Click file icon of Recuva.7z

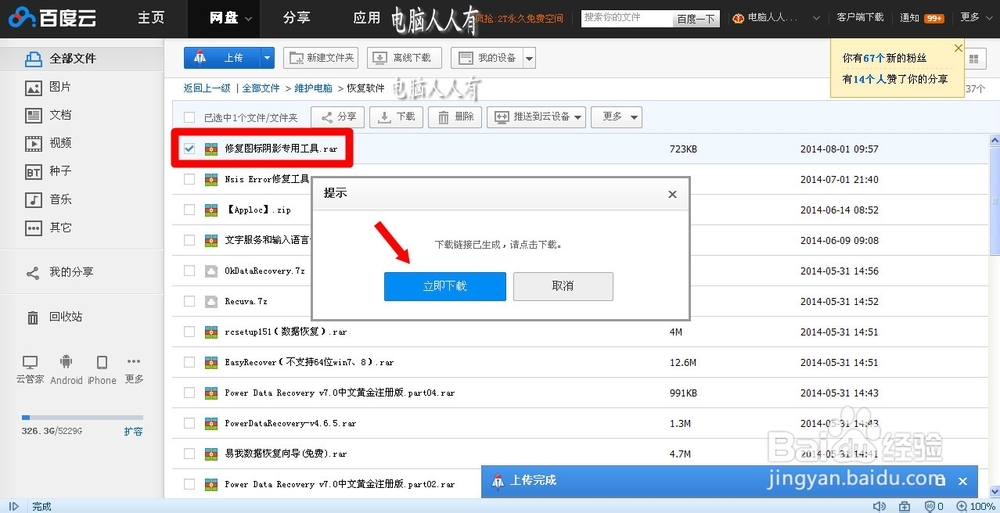[x=211, y=302]
